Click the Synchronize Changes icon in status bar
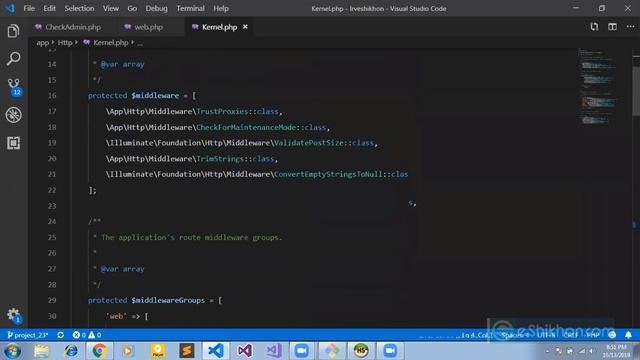 (60, 335)
